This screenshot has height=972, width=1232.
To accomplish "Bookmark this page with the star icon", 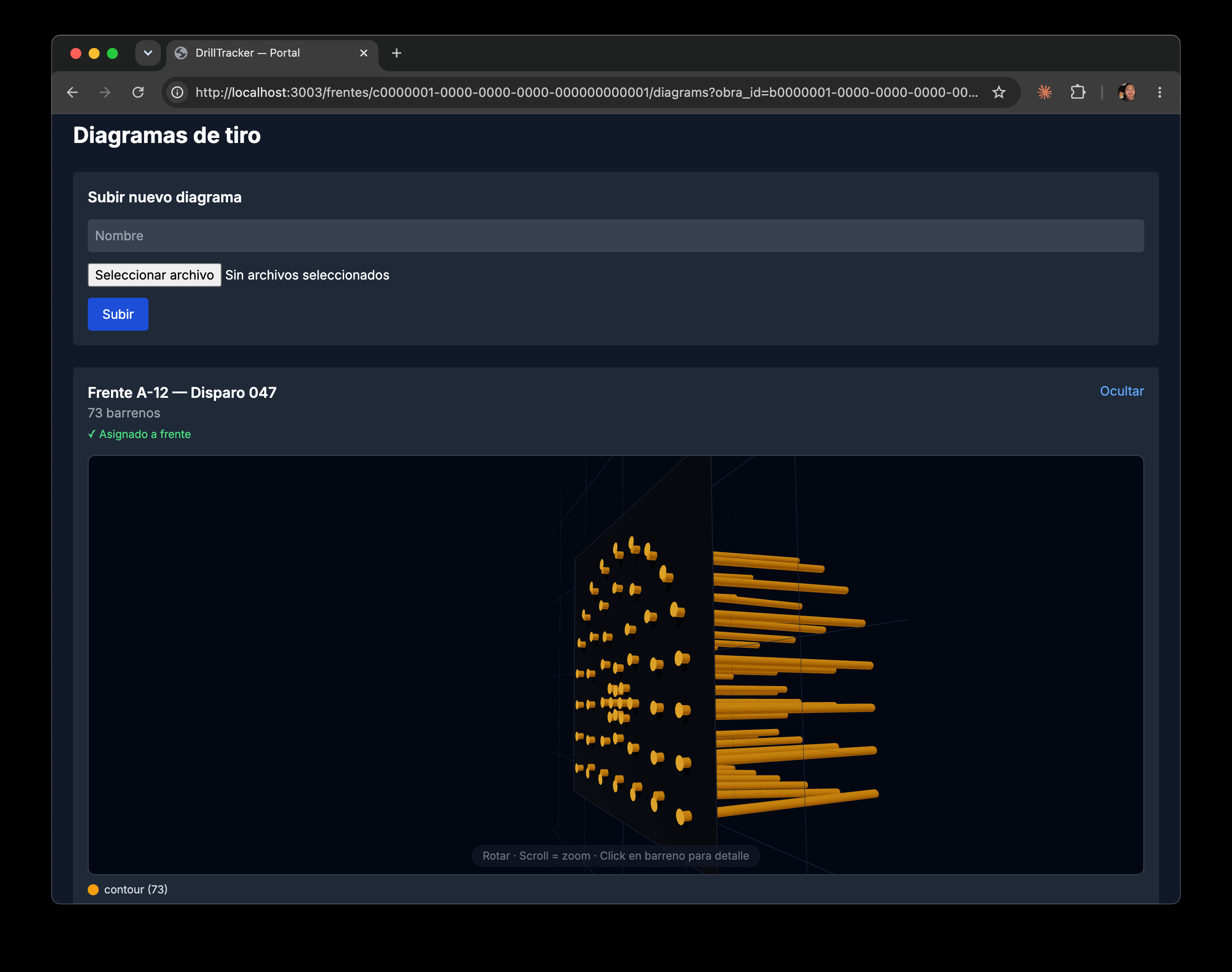I will (998, 92).
